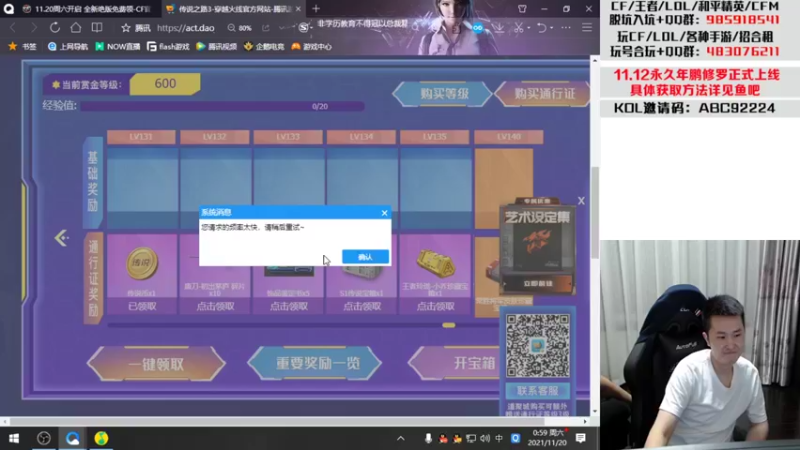Expand hidden tray icons chevron
Screen dimensions: 800x450
click(401, 438)
